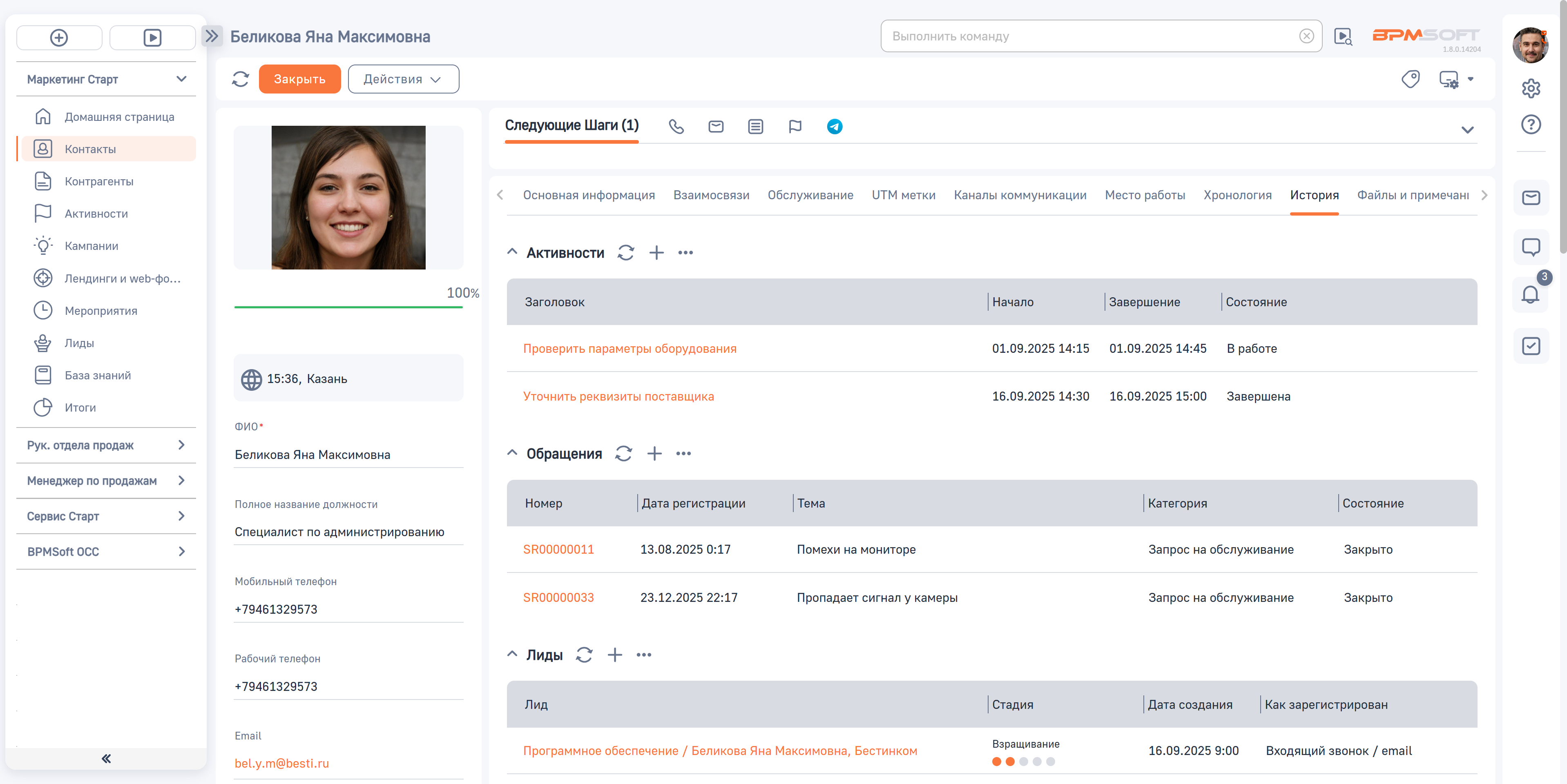
Task: Clear the command search field
Action: [x=1306, y=36]
